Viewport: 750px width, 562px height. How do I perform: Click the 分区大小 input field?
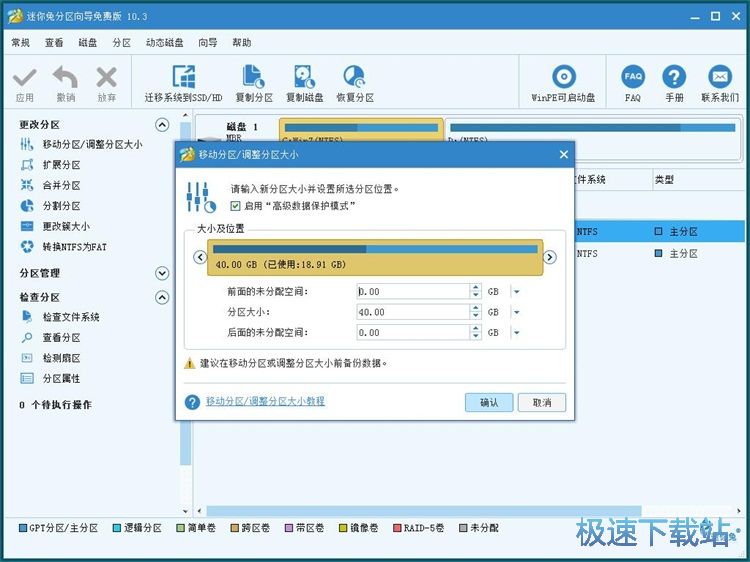(x=412, y=312)
